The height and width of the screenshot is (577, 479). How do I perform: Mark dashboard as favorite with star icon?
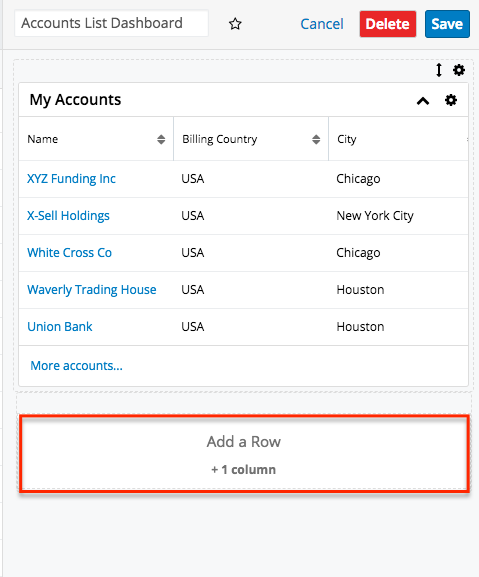click(x=235, y=24)
